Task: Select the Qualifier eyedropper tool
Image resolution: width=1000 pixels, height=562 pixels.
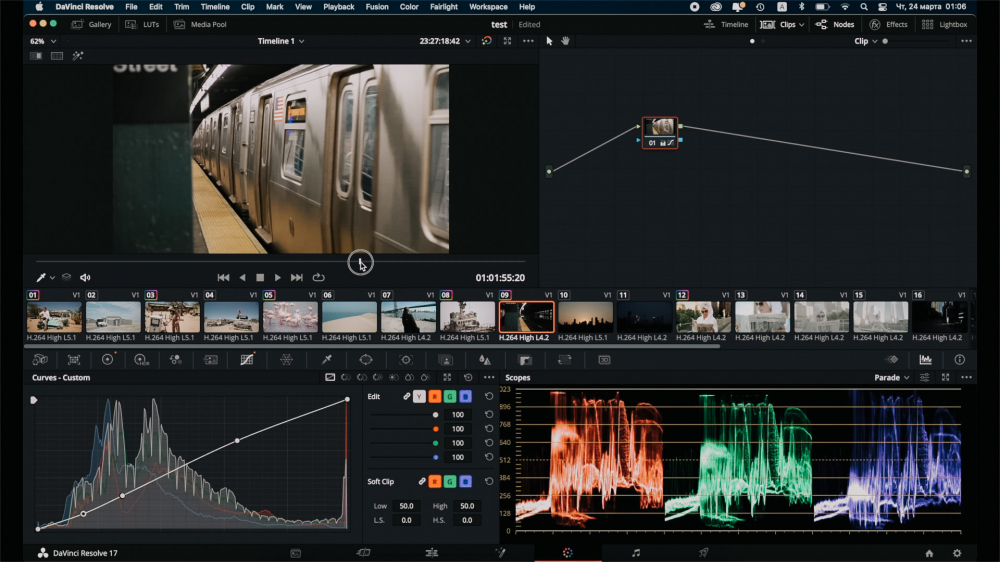Action: pos(326,359)
